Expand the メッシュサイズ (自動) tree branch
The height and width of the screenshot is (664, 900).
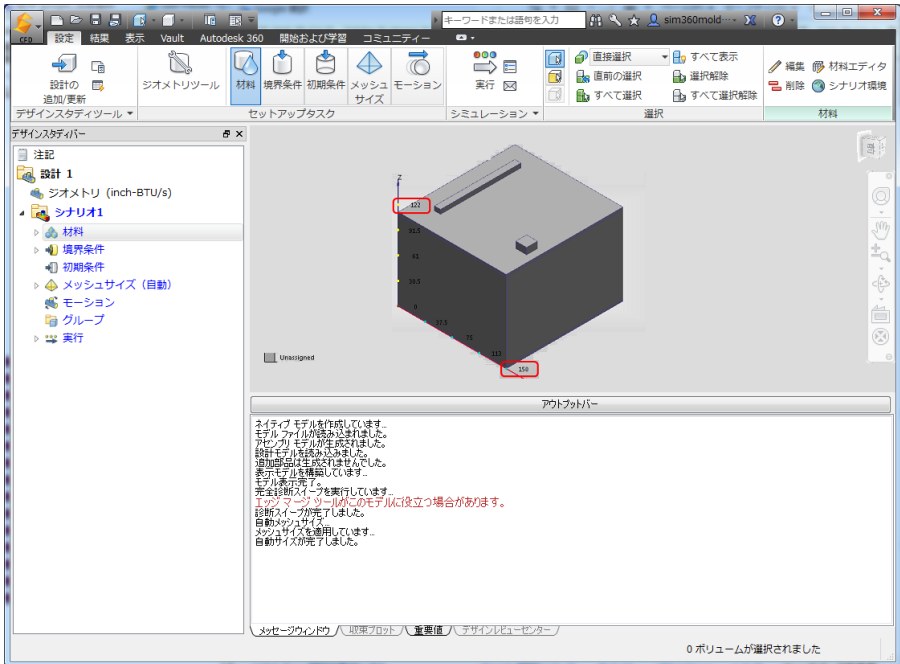point(36,285)
